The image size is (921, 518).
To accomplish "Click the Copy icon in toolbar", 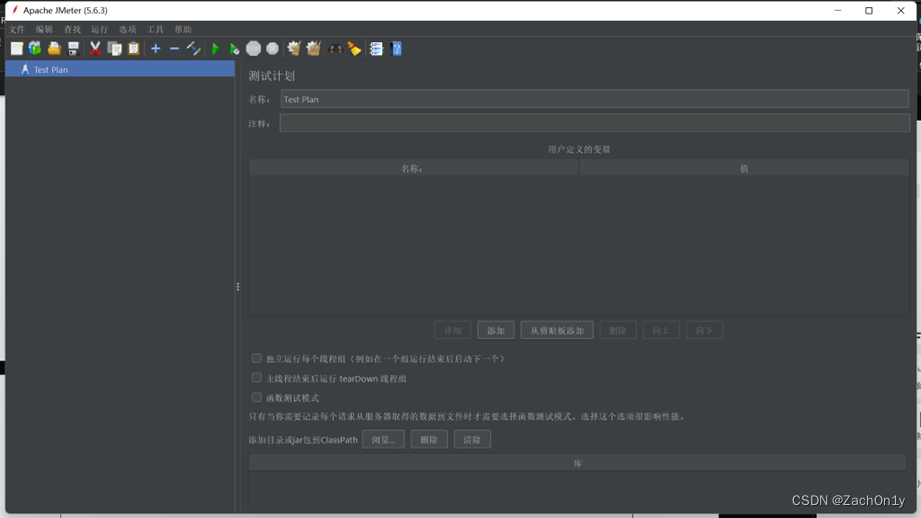I will [x=115, y=49].
